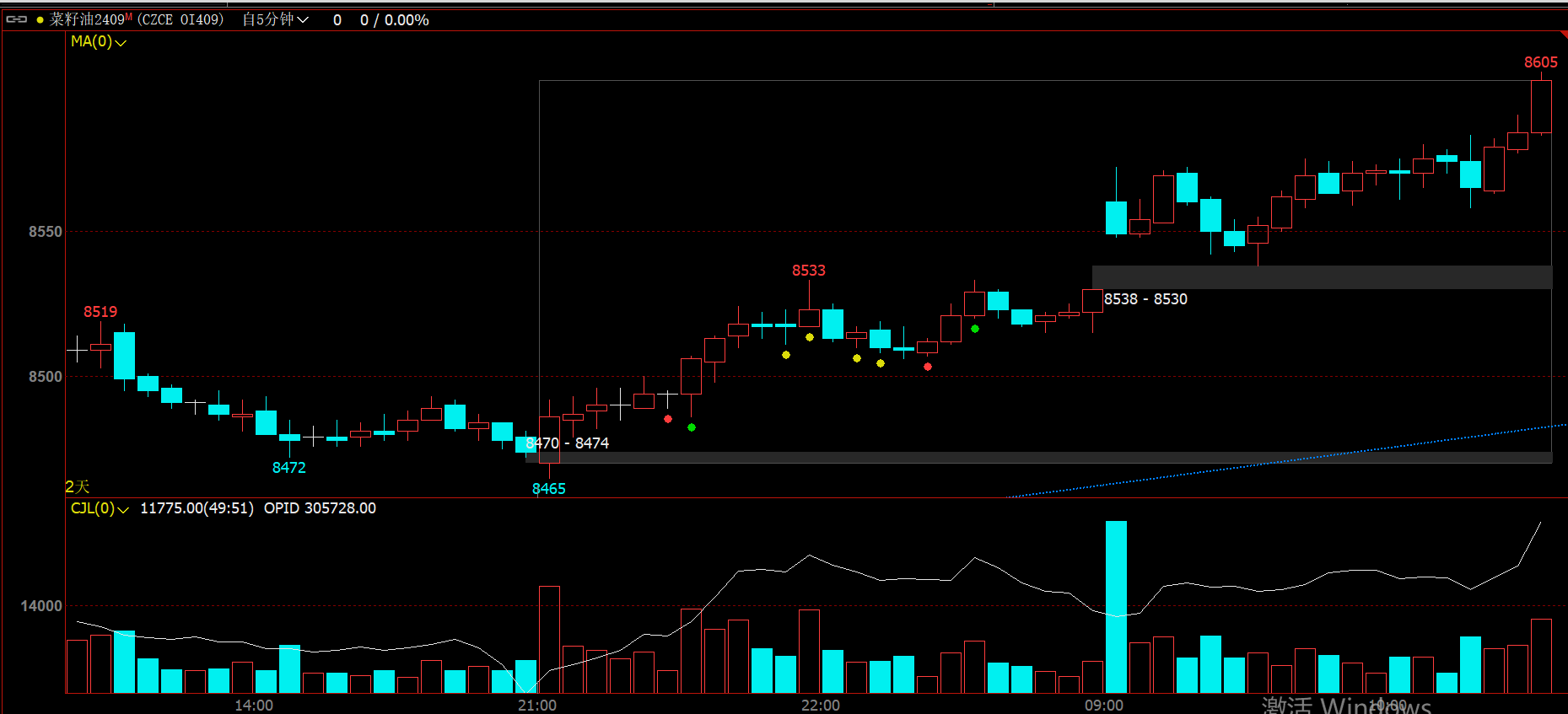Click the chain link icon beside the contract name

17,19
